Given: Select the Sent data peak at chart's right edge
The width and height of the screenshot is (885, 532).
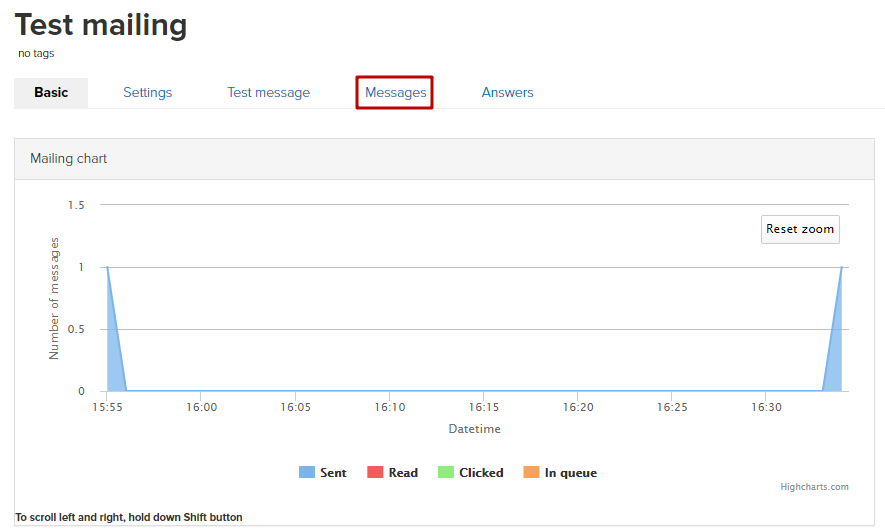Looking at the screenshot, I should coord(842,268).
